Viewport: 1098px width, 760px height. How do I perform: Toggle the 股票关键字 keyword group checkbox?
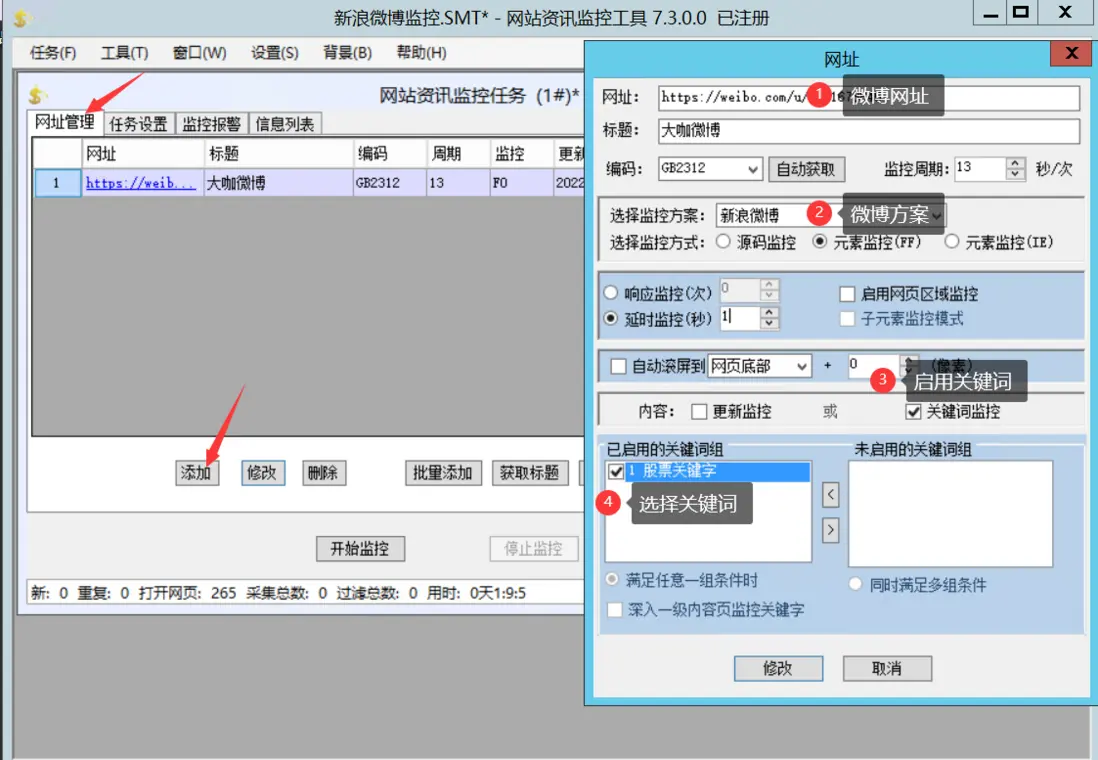617,471
